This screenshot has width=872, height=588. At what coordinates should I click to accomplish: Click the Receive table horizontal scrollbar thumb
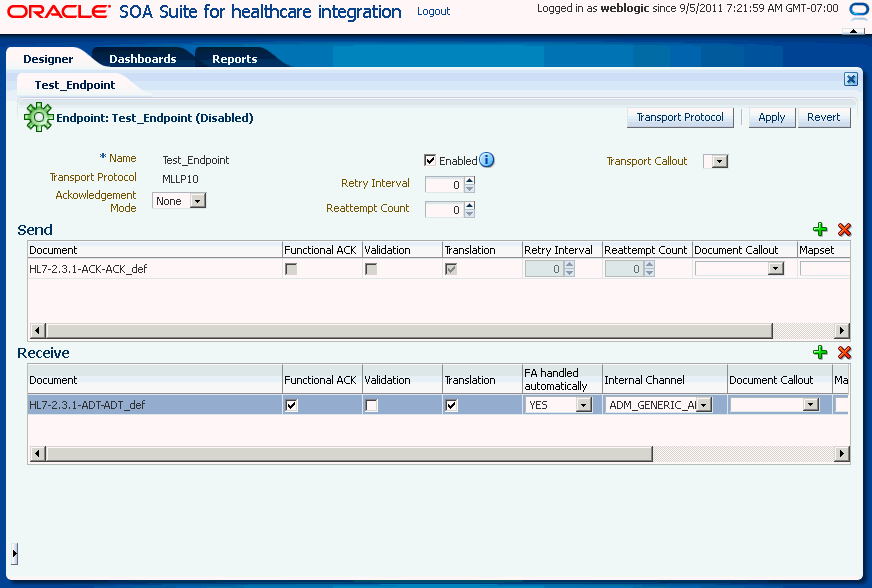(x=349, y=453)
